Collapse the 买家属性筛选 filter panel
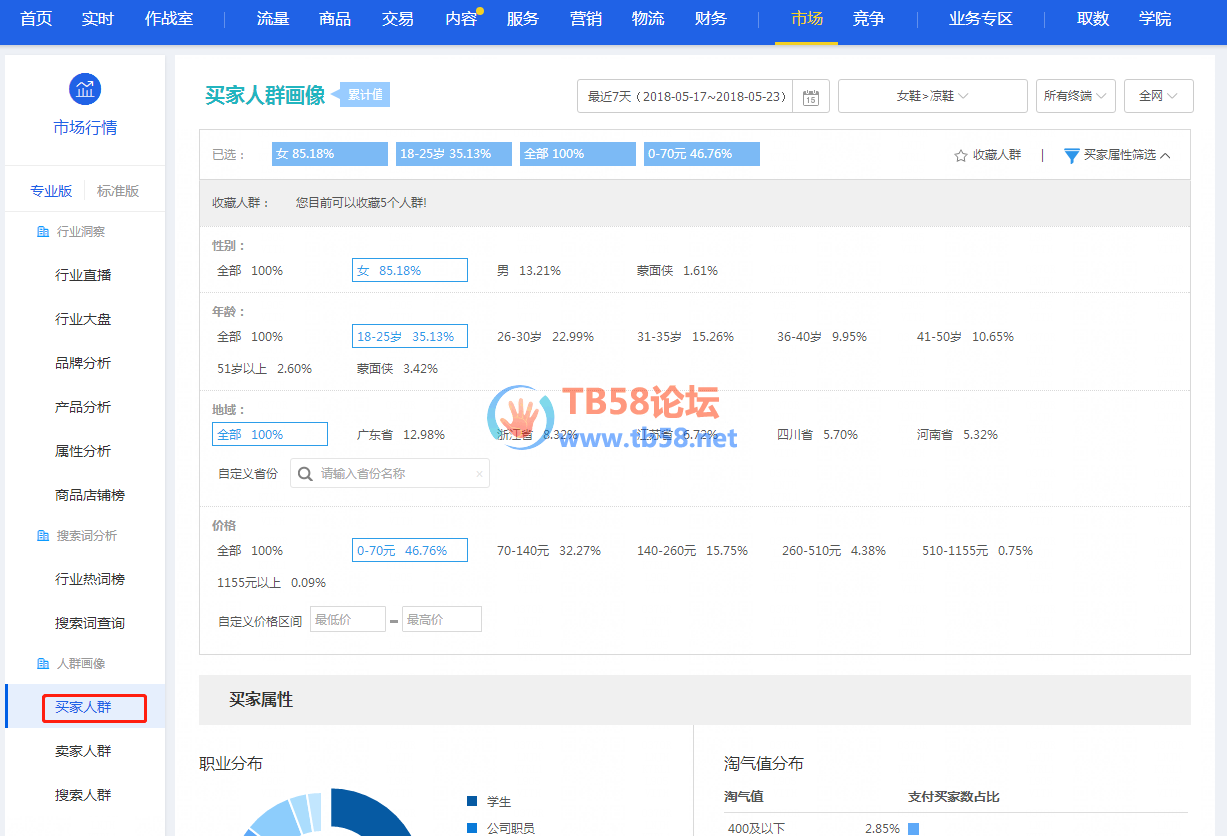Screen dimensions: 1227x836 [1165, 155]
